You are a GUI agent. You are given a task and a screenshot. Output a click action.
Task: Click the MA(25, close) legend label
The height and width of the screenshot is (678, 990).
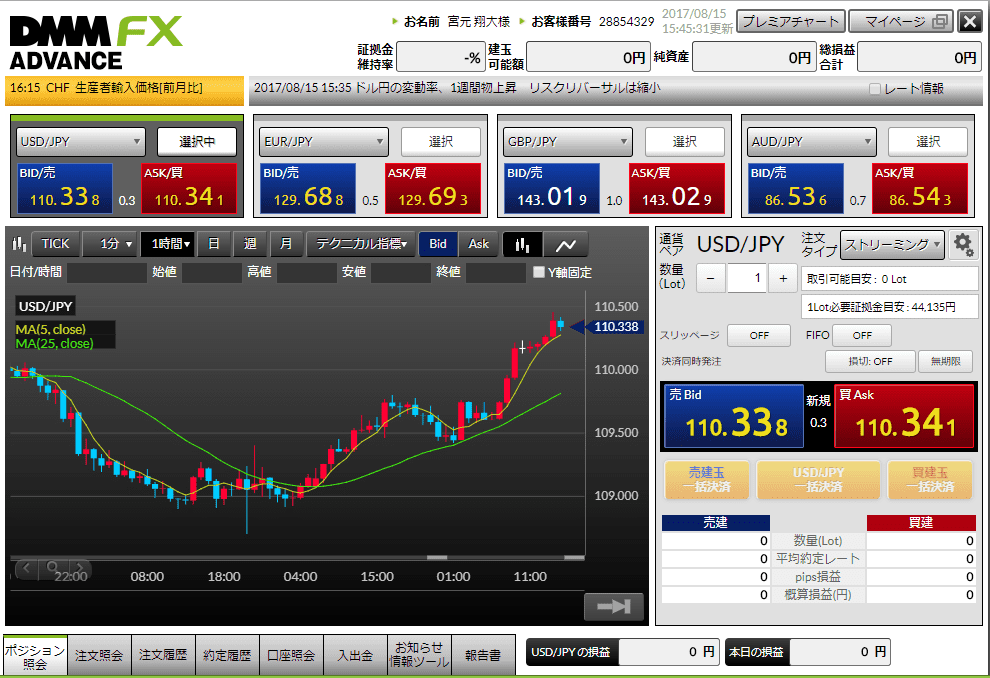click(54, 343)
